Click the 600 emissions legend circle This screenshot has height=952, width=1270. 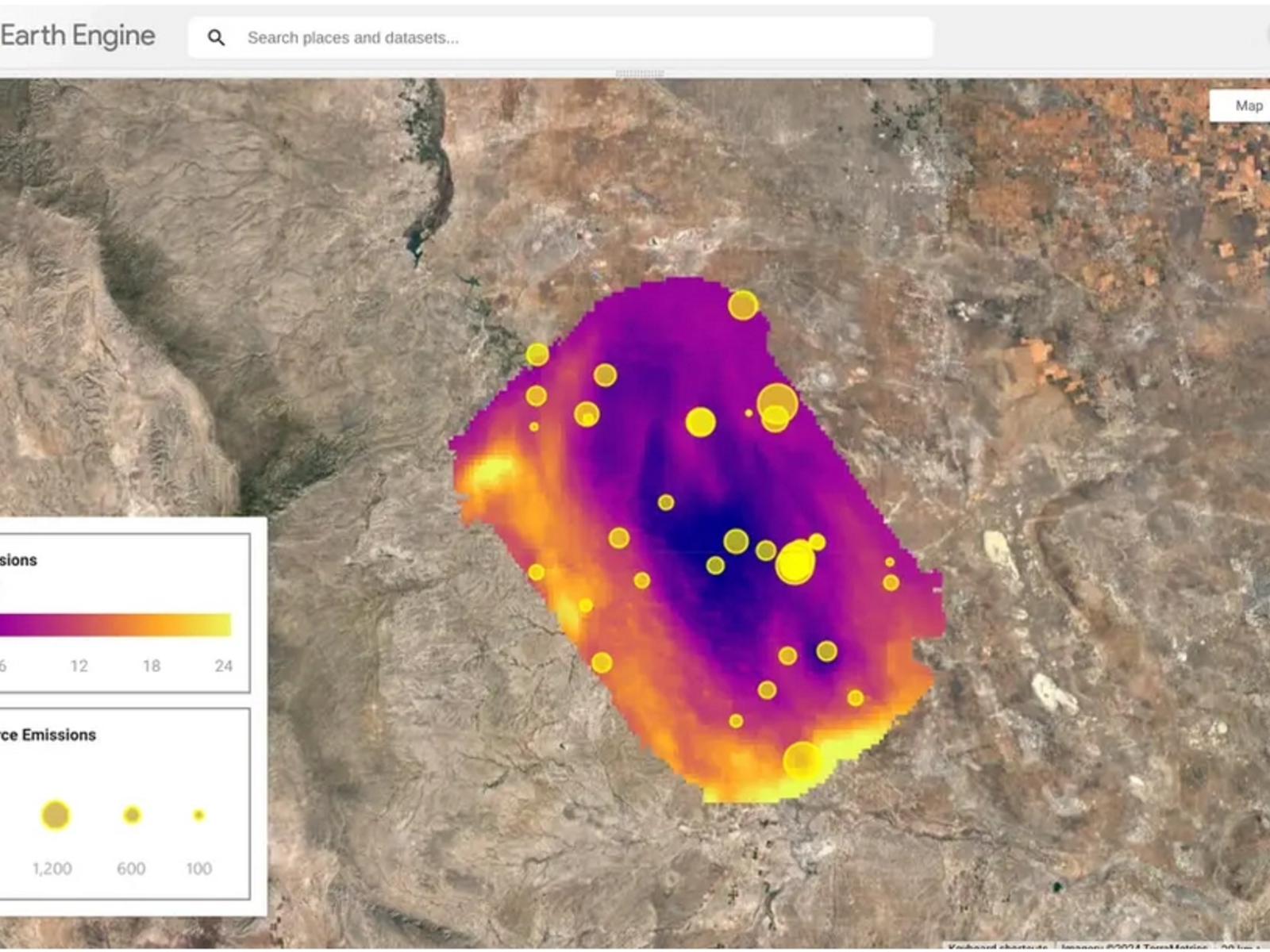[132, 815]
